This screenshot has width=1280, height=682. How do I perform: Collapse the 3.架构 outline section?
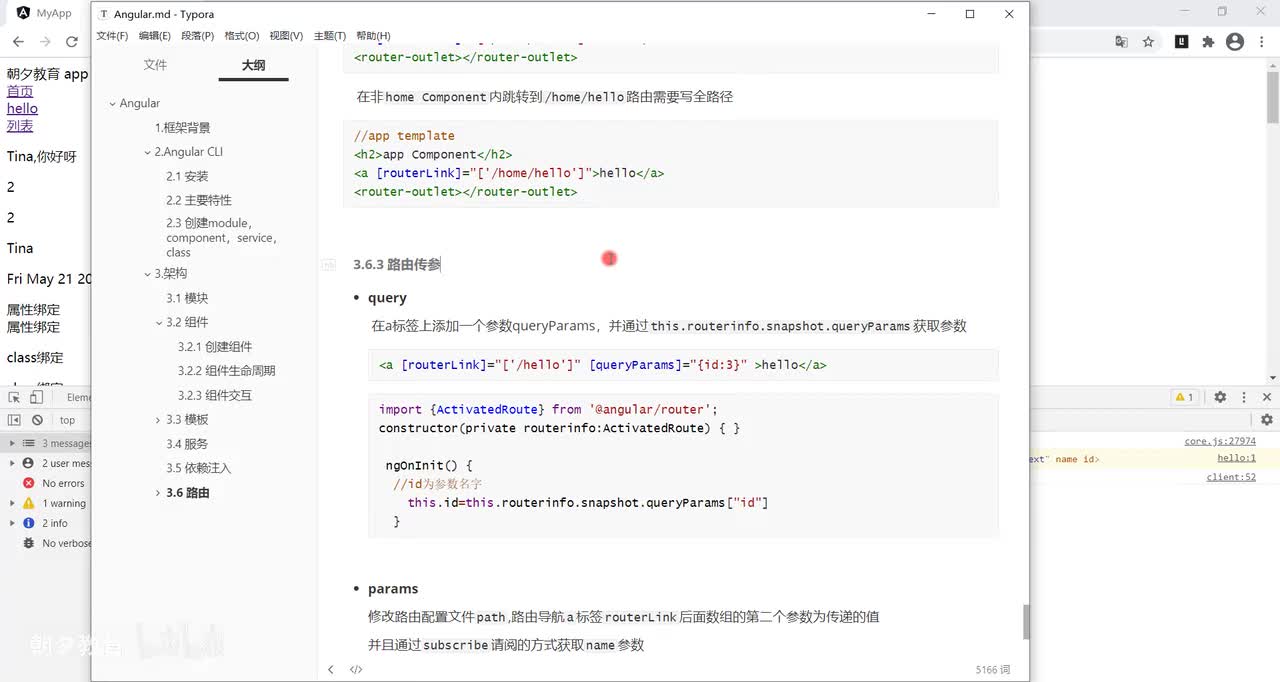pos(147,274)
